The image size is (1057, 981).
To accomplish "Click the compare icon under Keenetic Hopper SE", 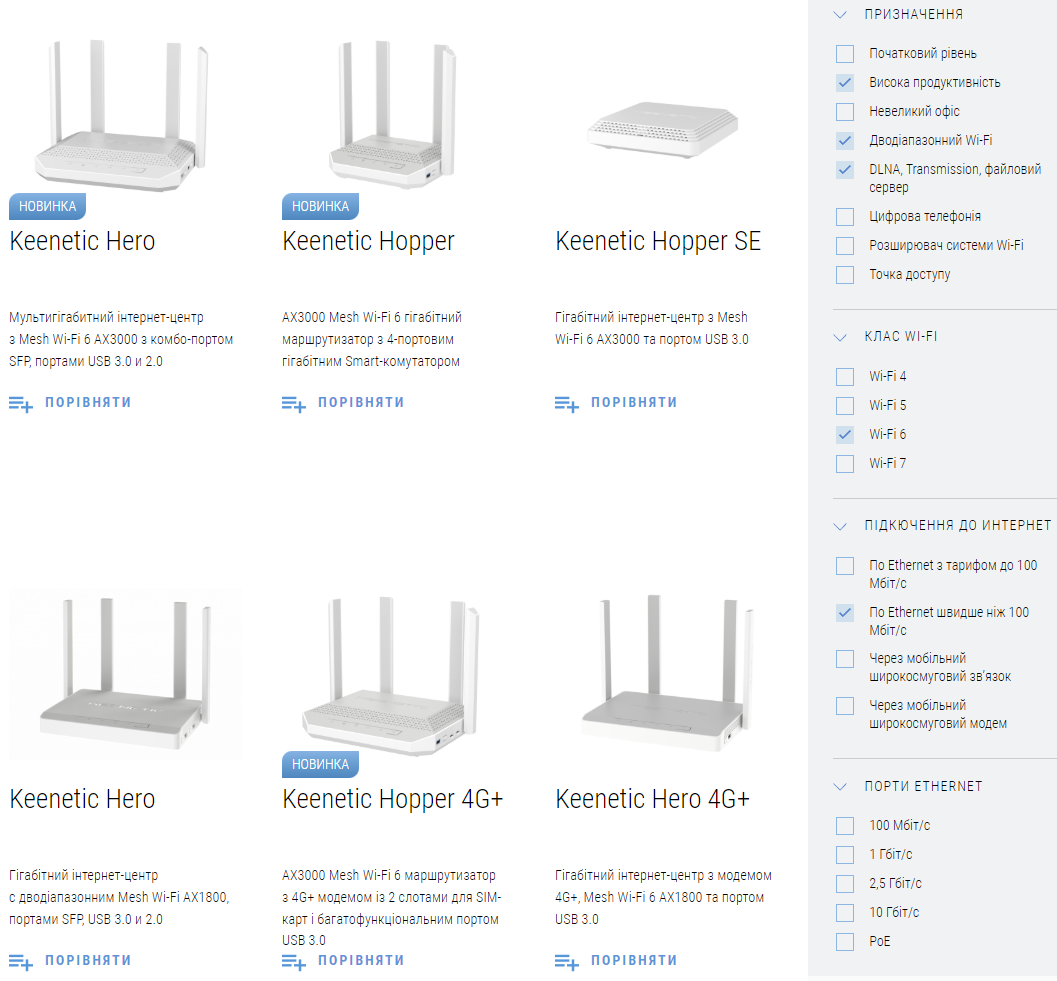I will [x=566, y=404].
